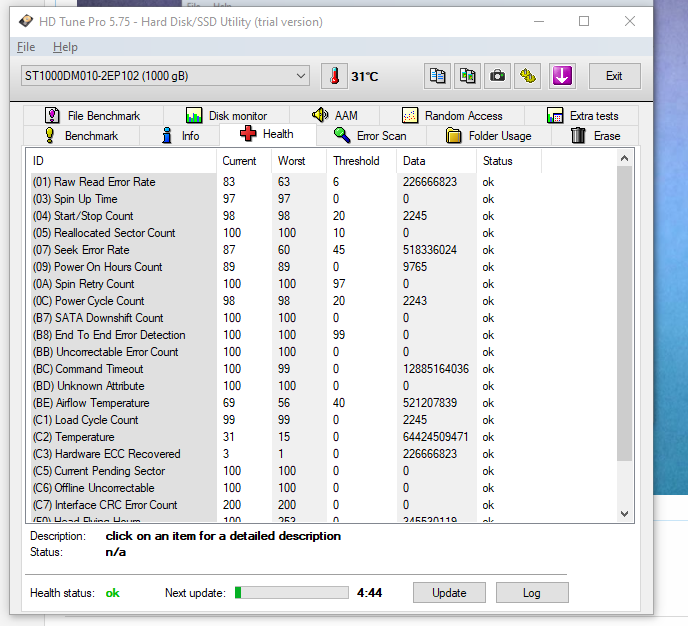Click the green Health status ok text
This screenshot has width=688, height=626.
coord(112,593)
